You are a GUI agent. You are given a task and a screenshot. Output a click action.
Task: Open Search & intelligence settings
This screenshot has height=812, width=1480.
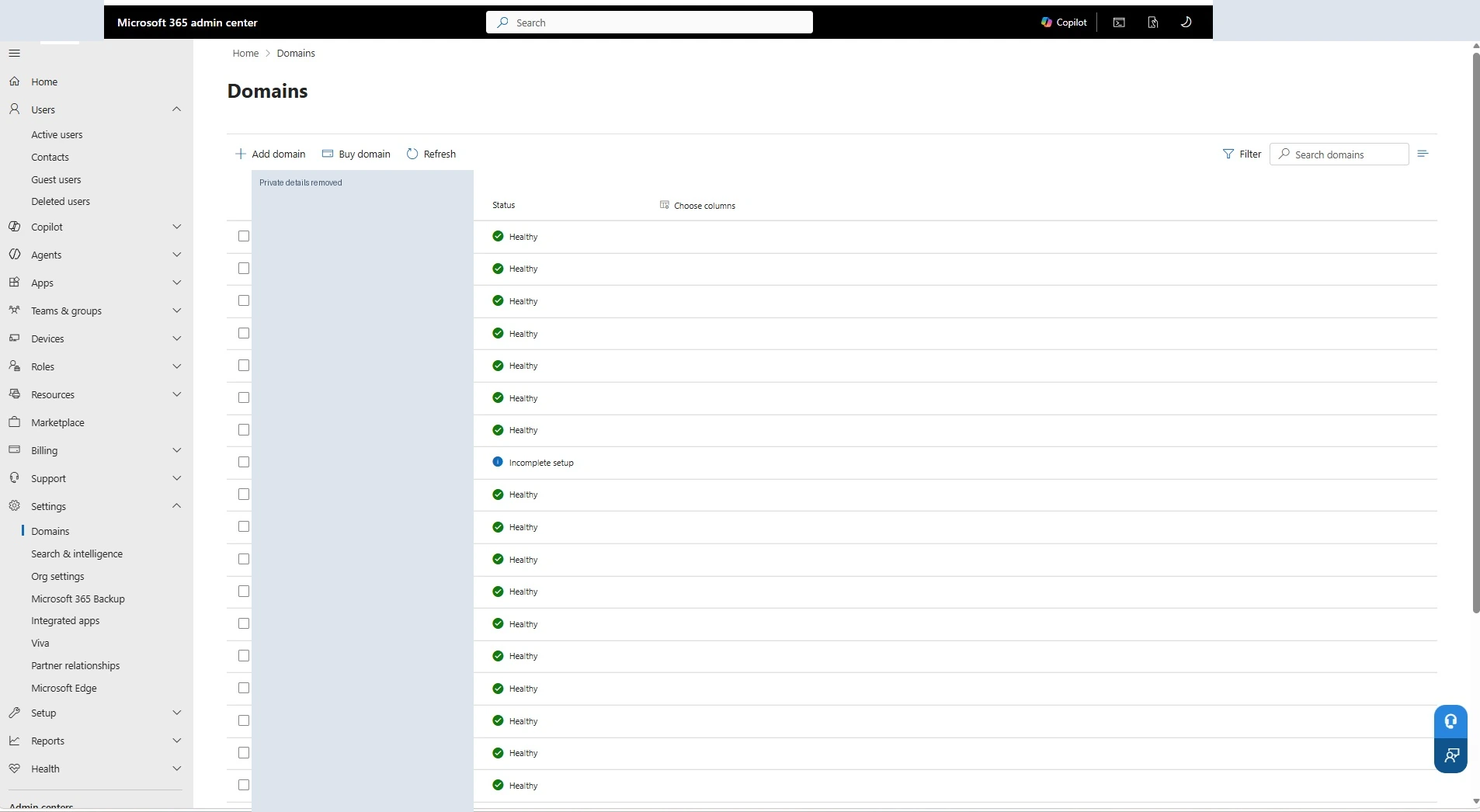pos(77,554)
